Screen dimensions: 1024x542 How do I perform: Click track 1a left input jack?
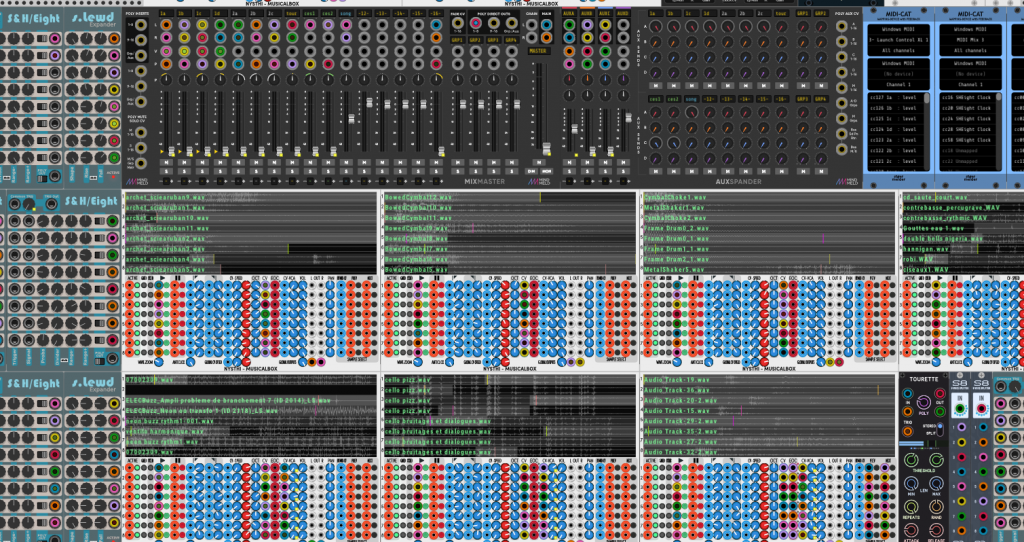click(x=167, y=25)
